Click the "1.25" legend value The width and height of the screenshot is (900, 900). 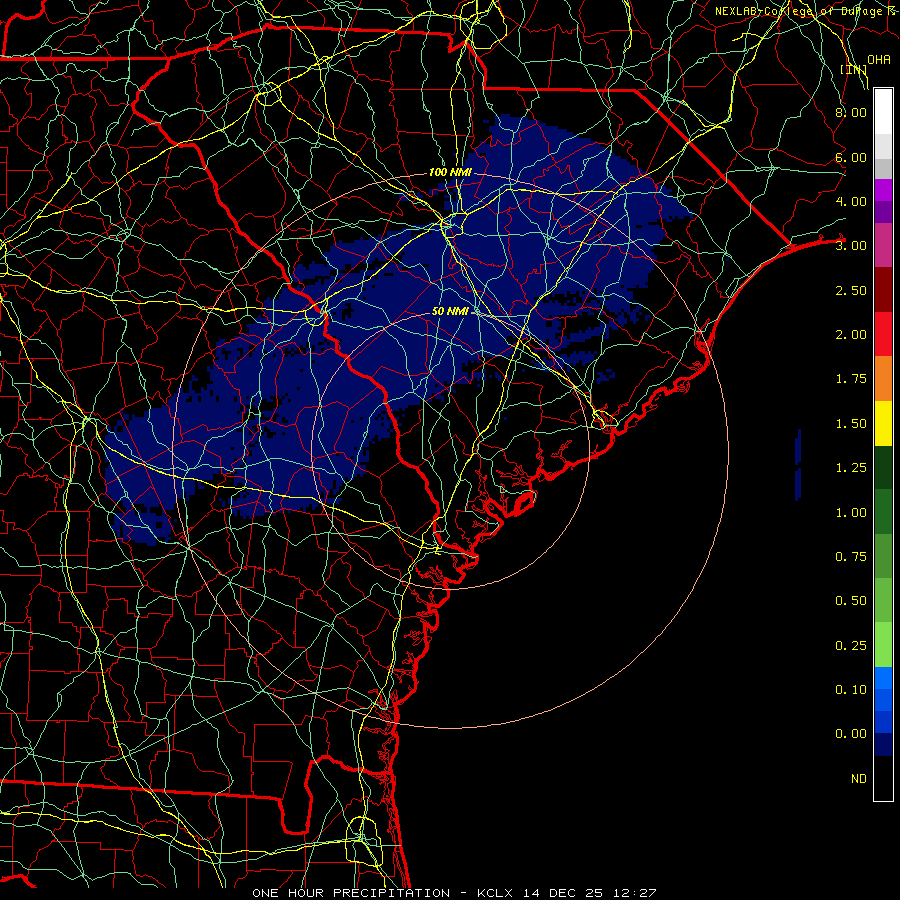(851, 468)
